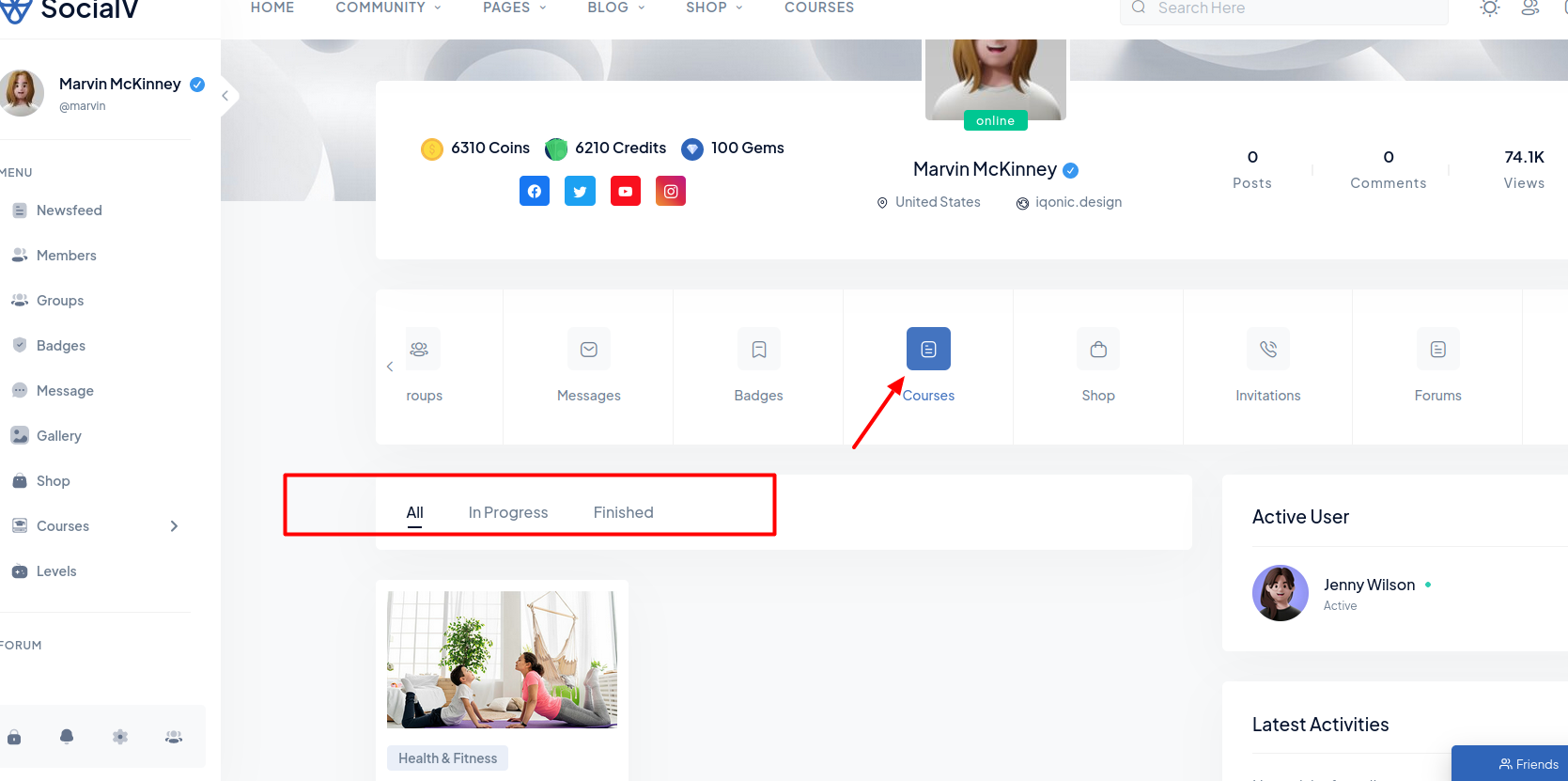Click the United States location text
The width and height of the screenshot is (1568, 781).
938,202
